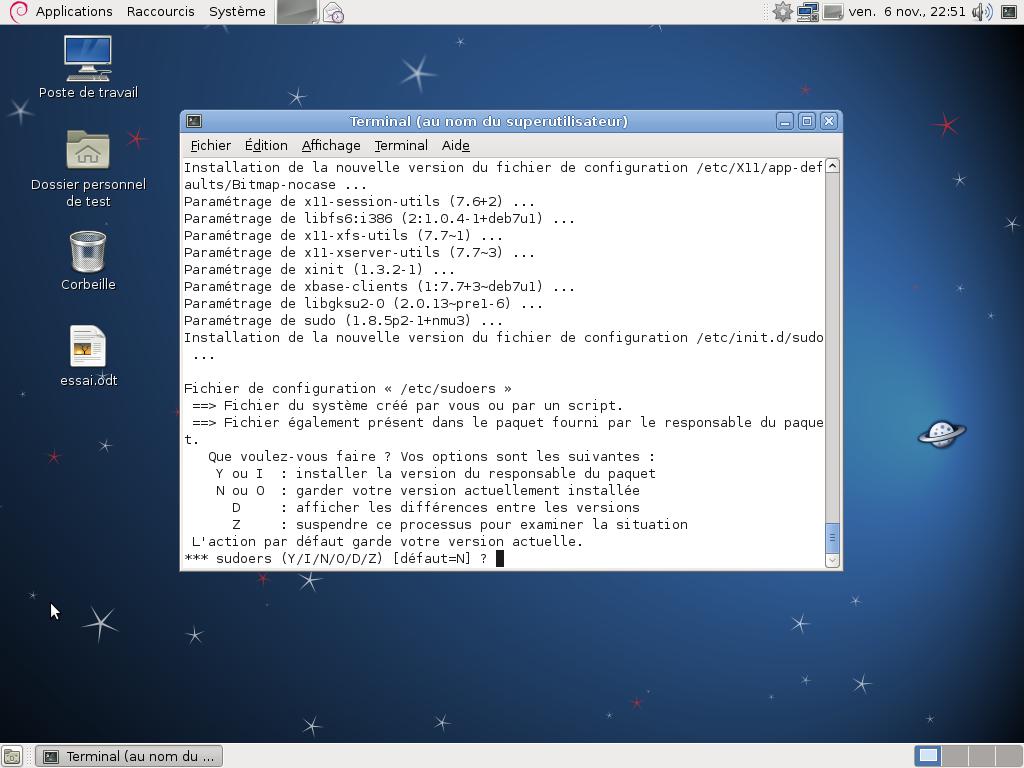Click the settings gear icon in top panel
This screenshot has height=768, width=1024.
coord(782,12)
